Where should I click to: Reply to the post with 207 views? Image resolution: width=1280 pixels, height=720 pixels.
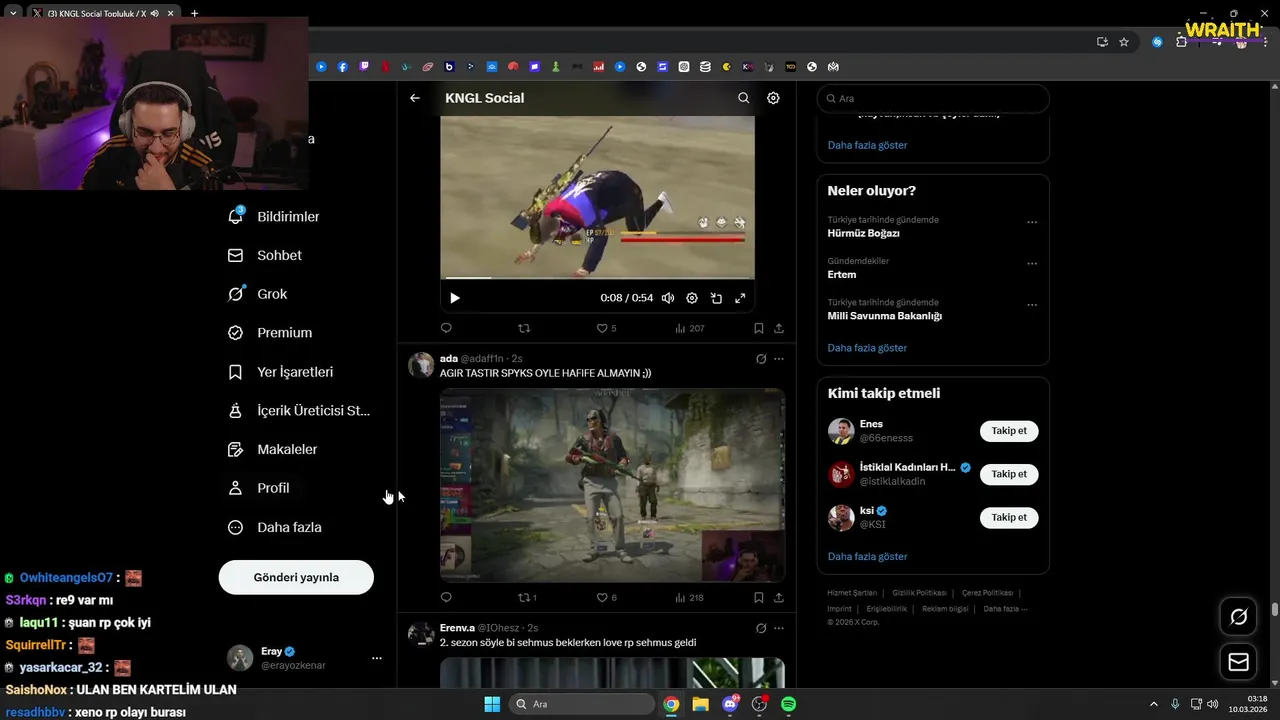pyautogui.click(x=446, y=328)
